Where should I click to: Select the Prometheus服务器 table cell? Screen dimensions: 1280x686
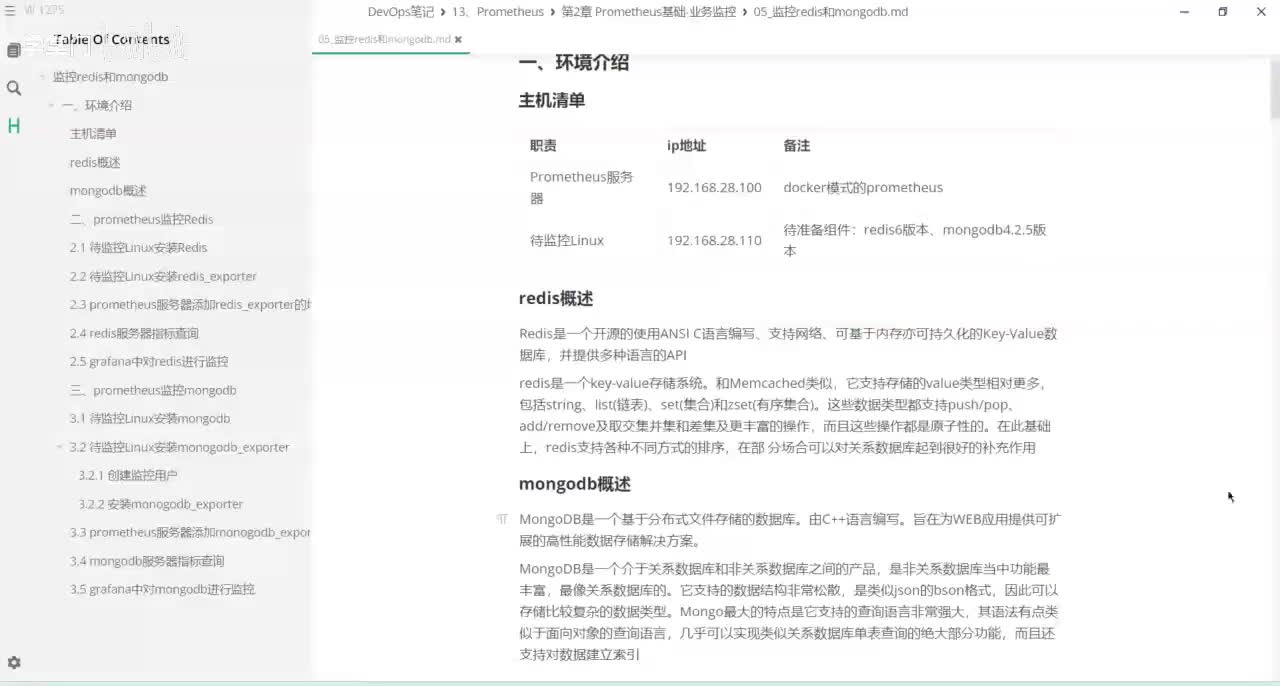click(x=582, y=188)
